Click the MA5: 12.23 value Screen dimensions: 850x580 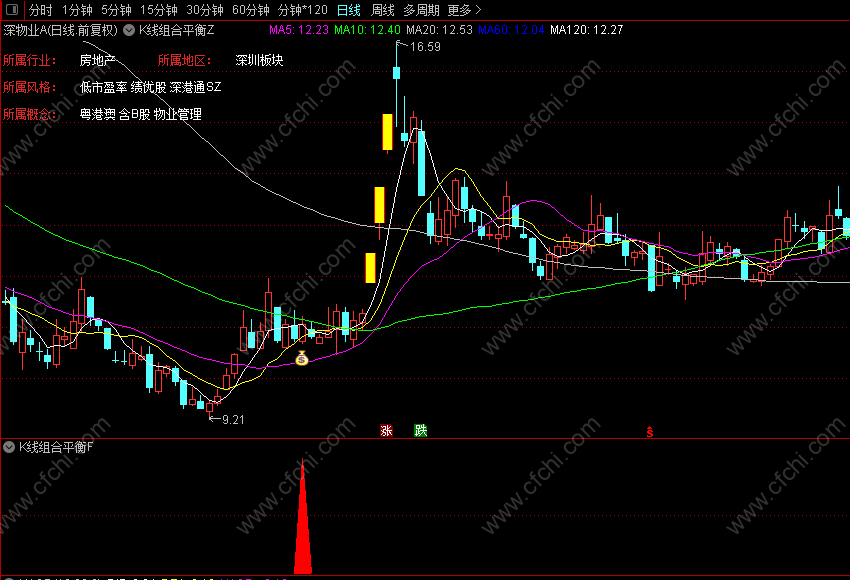299,30
